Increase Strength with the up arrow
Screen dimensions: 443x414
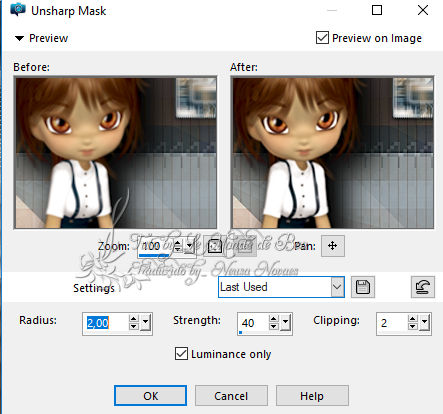pos(274,319)
